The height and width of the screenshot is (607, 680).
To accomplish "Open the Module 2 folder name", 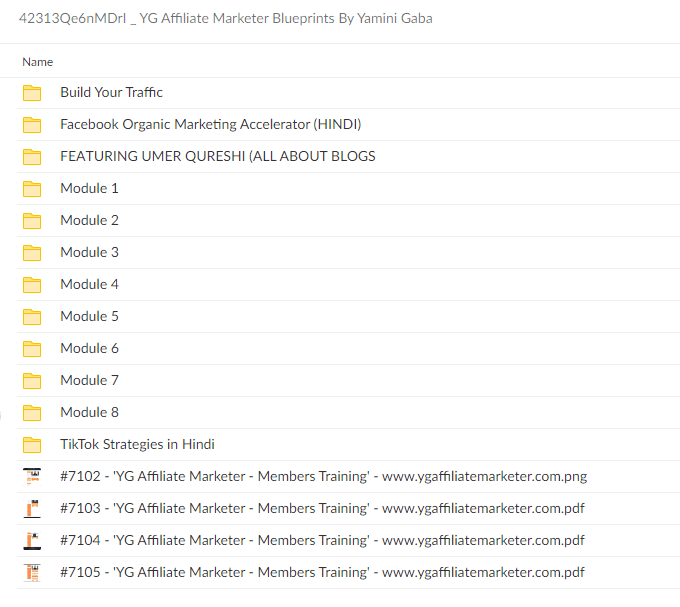I will pyautogui.click(x=89, y=220).
